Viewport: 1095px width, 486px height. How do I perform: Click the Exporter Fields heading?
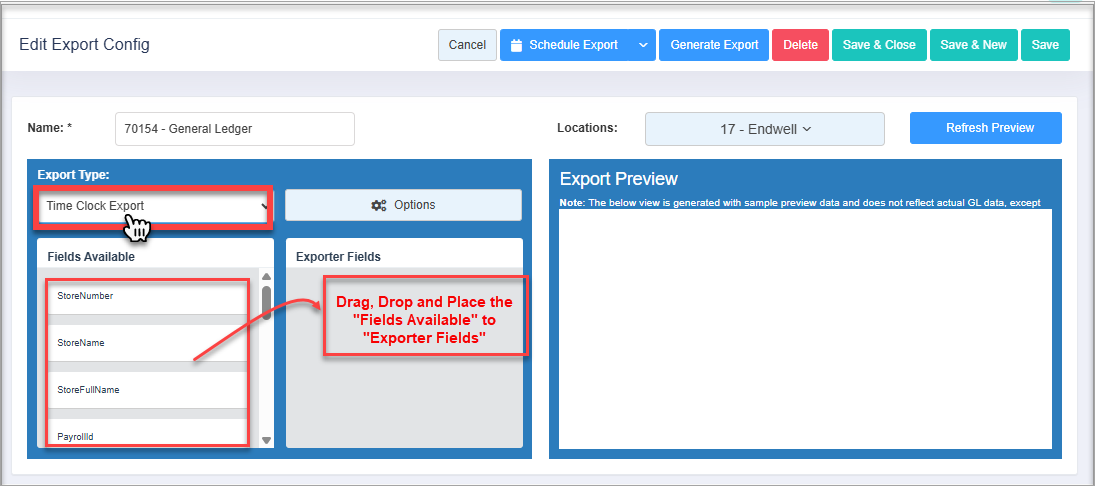tap(338, 257)
